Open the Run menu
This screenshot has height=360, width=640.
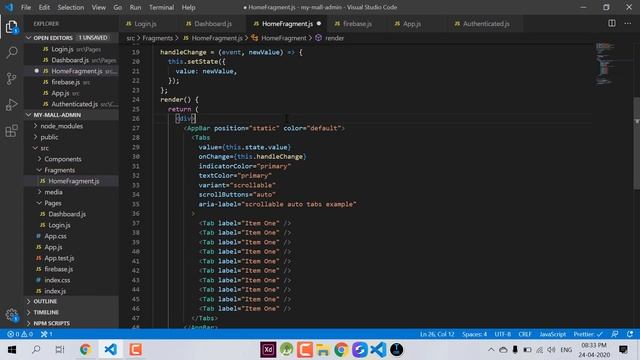pos(135,7)
